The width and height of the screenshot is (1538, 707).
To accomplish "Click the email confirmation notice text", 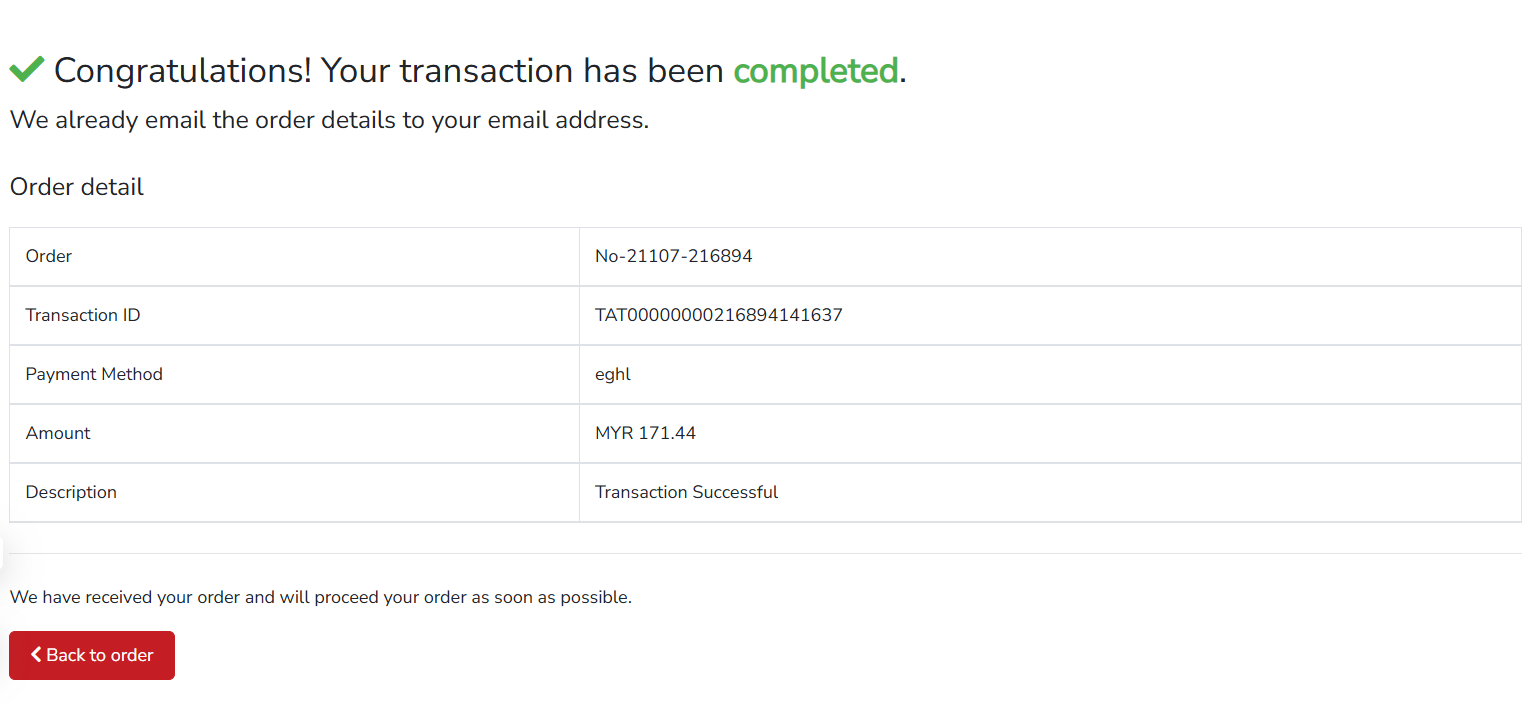I will tap(330, 120).
